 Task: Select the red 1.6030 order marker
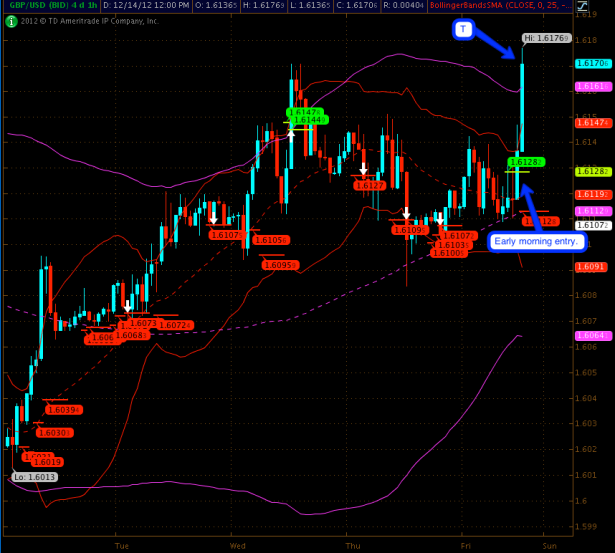(52, 433)
